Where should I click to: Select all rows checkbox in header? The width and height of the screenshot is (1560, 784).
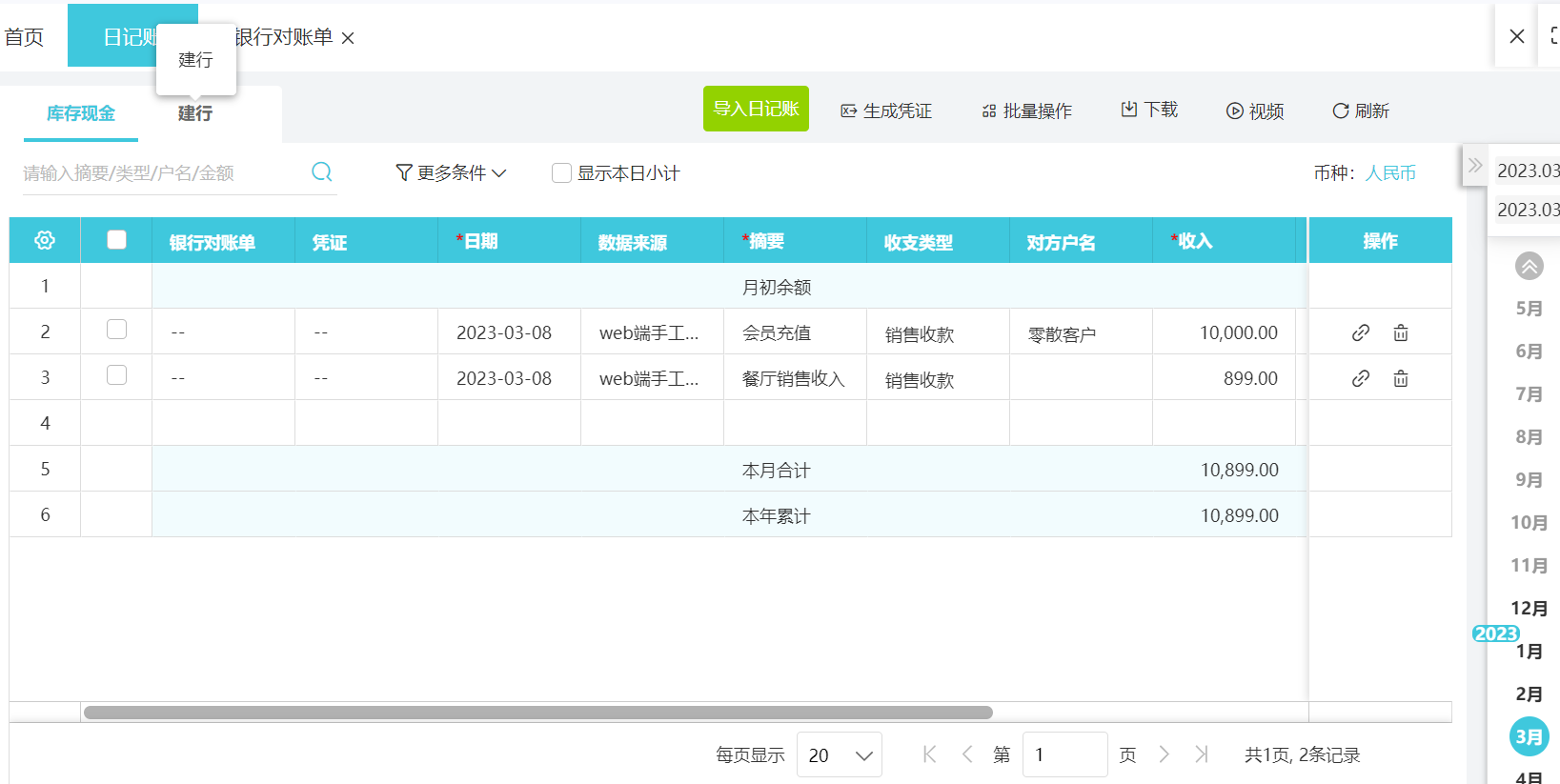tap(116, 239)
